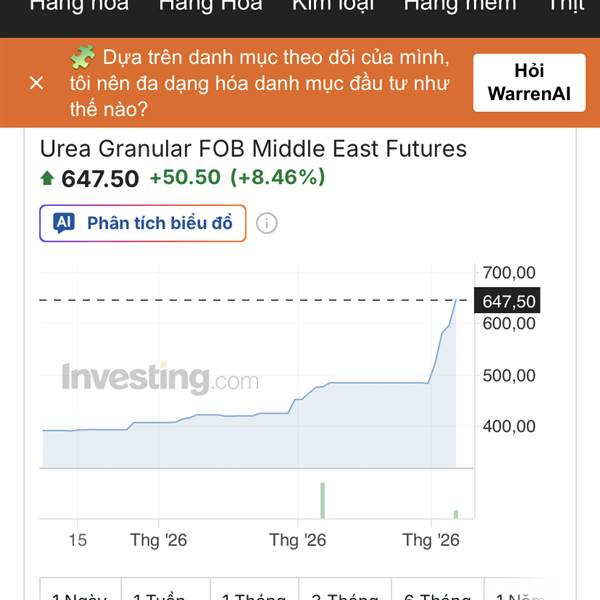The height and width of the screenshot is (600, 600).
Task: Select the 1 Ngày time range
Action: coord(80,592)
